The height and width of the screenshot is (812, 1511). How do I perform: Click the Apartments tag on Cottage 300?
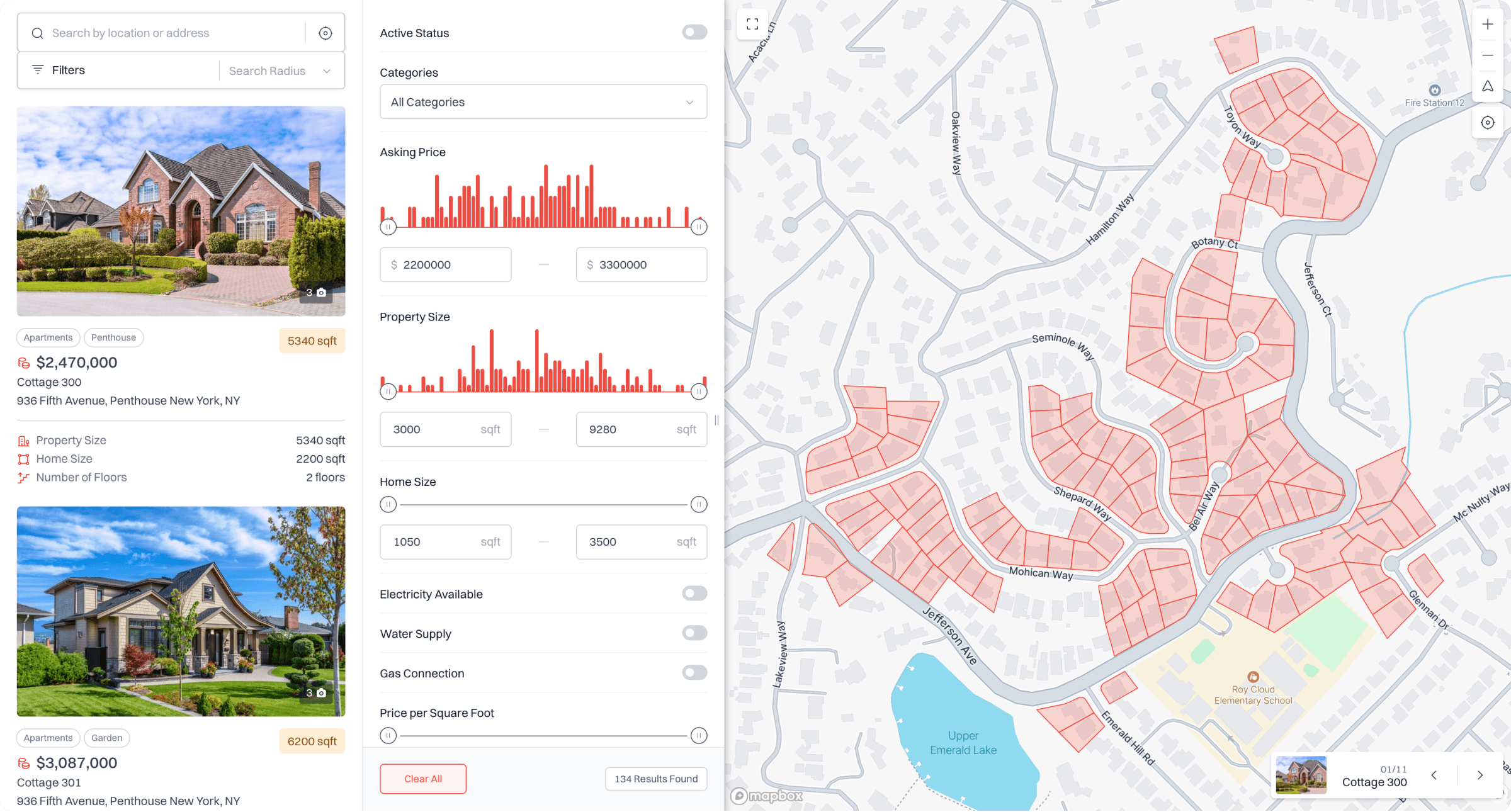(x=48, y=338)
